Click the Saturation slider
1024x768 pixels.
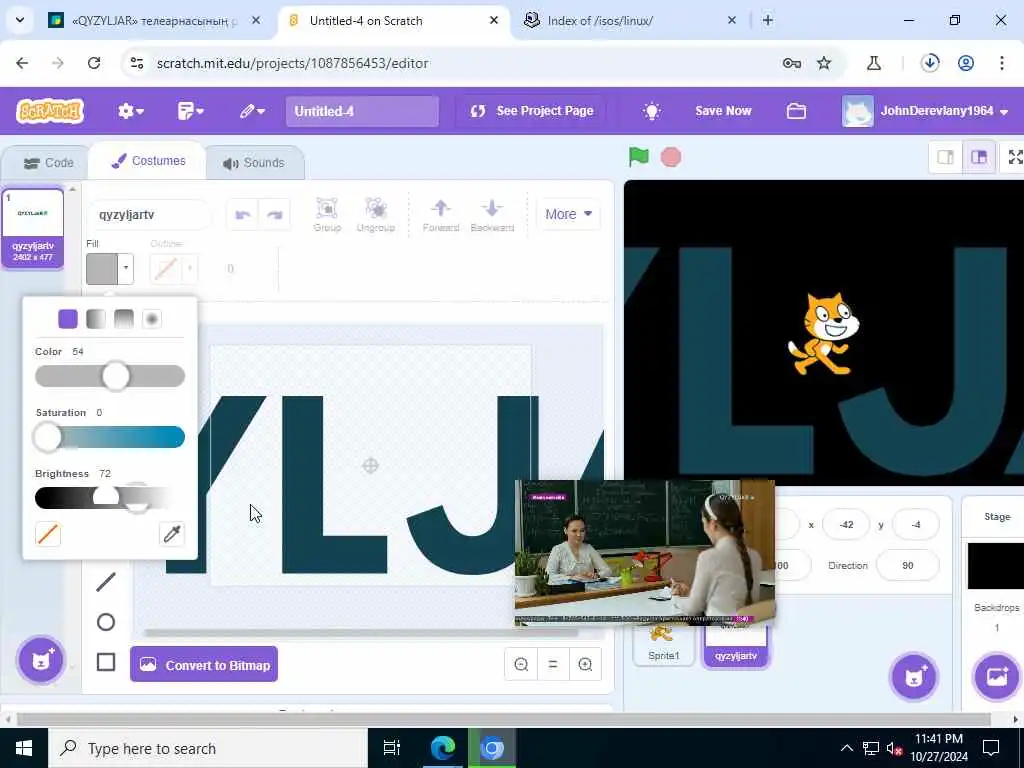point(110,437)
